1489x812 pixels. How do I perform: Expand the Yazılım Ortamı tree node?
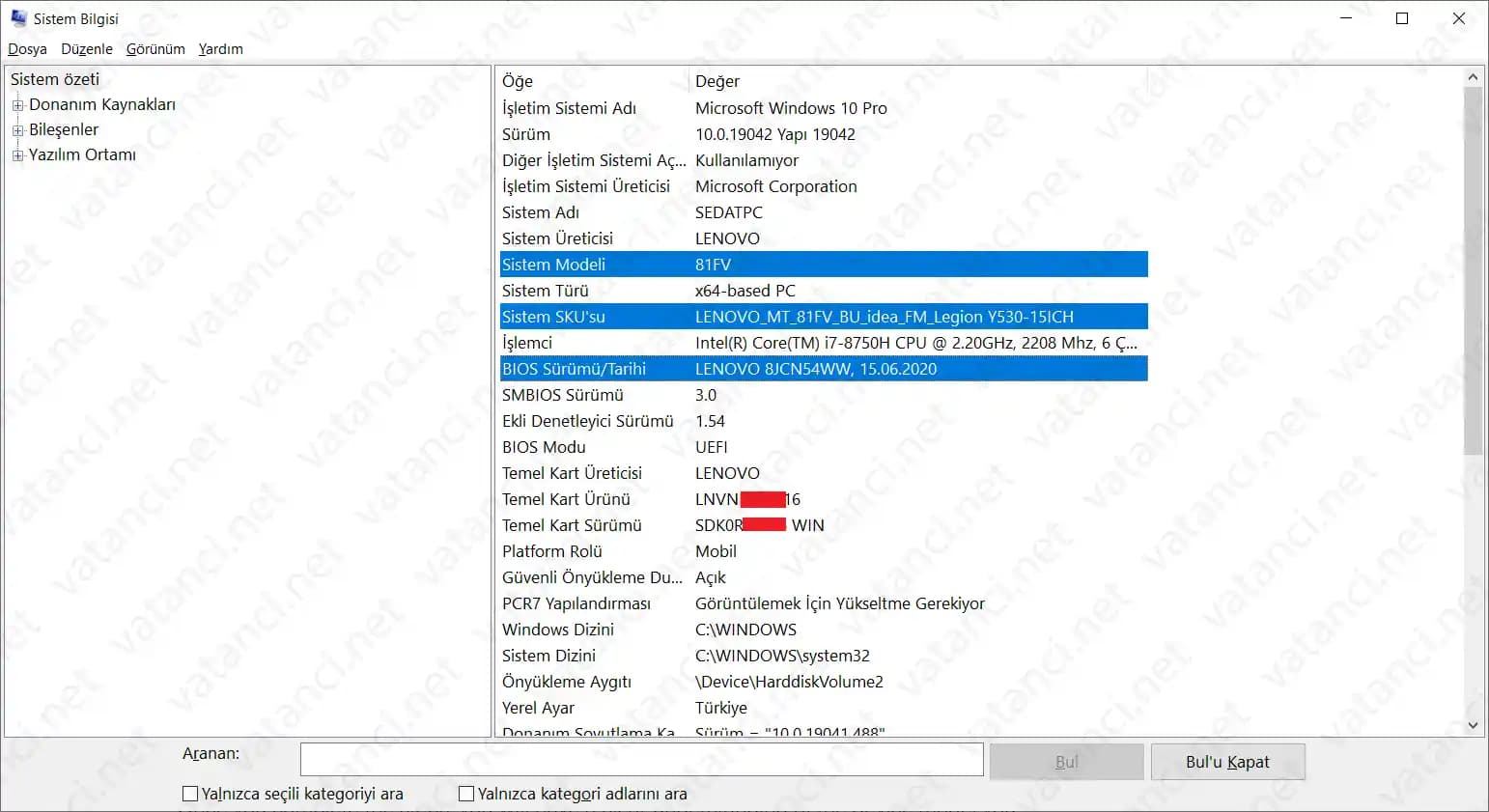click(17, 155)
